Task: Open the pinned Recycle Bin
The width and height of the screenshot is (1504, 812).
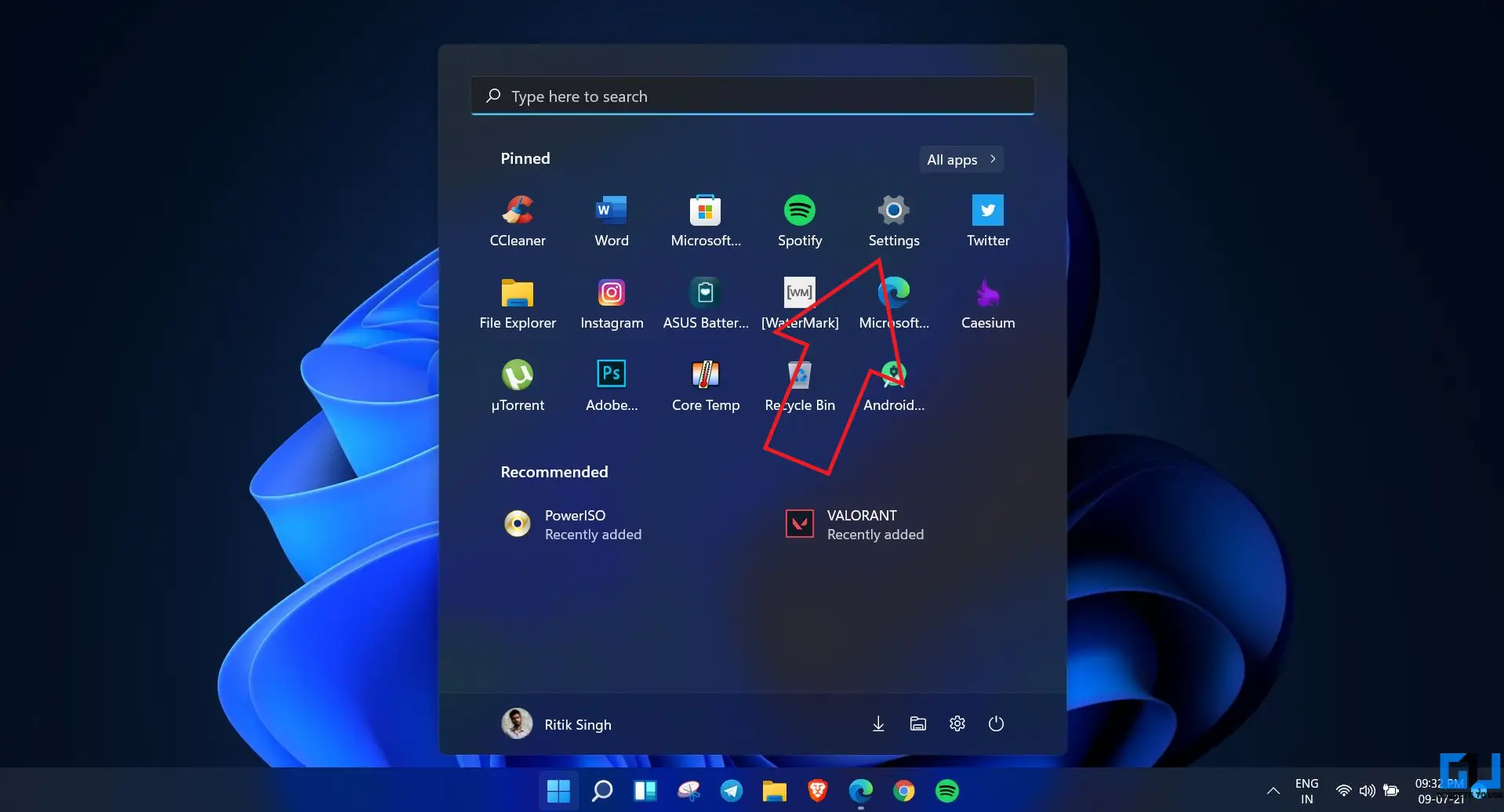Action: [x=800, y=386]
